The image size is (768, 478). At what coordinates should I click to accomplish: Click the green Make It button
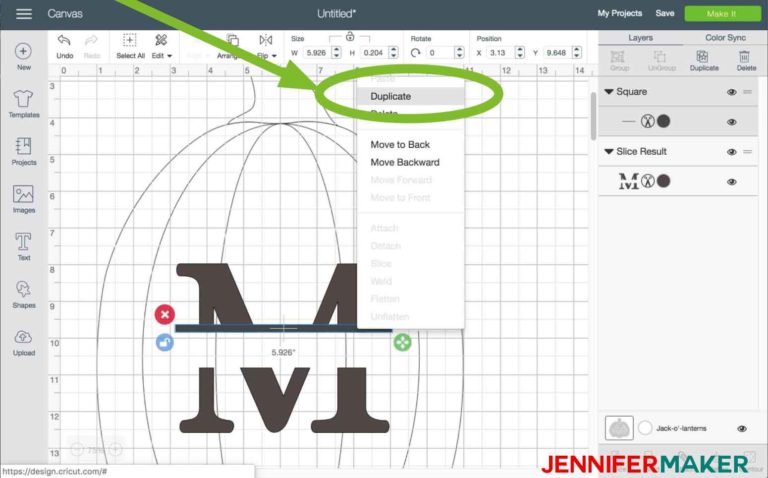(x=722, y=14)
